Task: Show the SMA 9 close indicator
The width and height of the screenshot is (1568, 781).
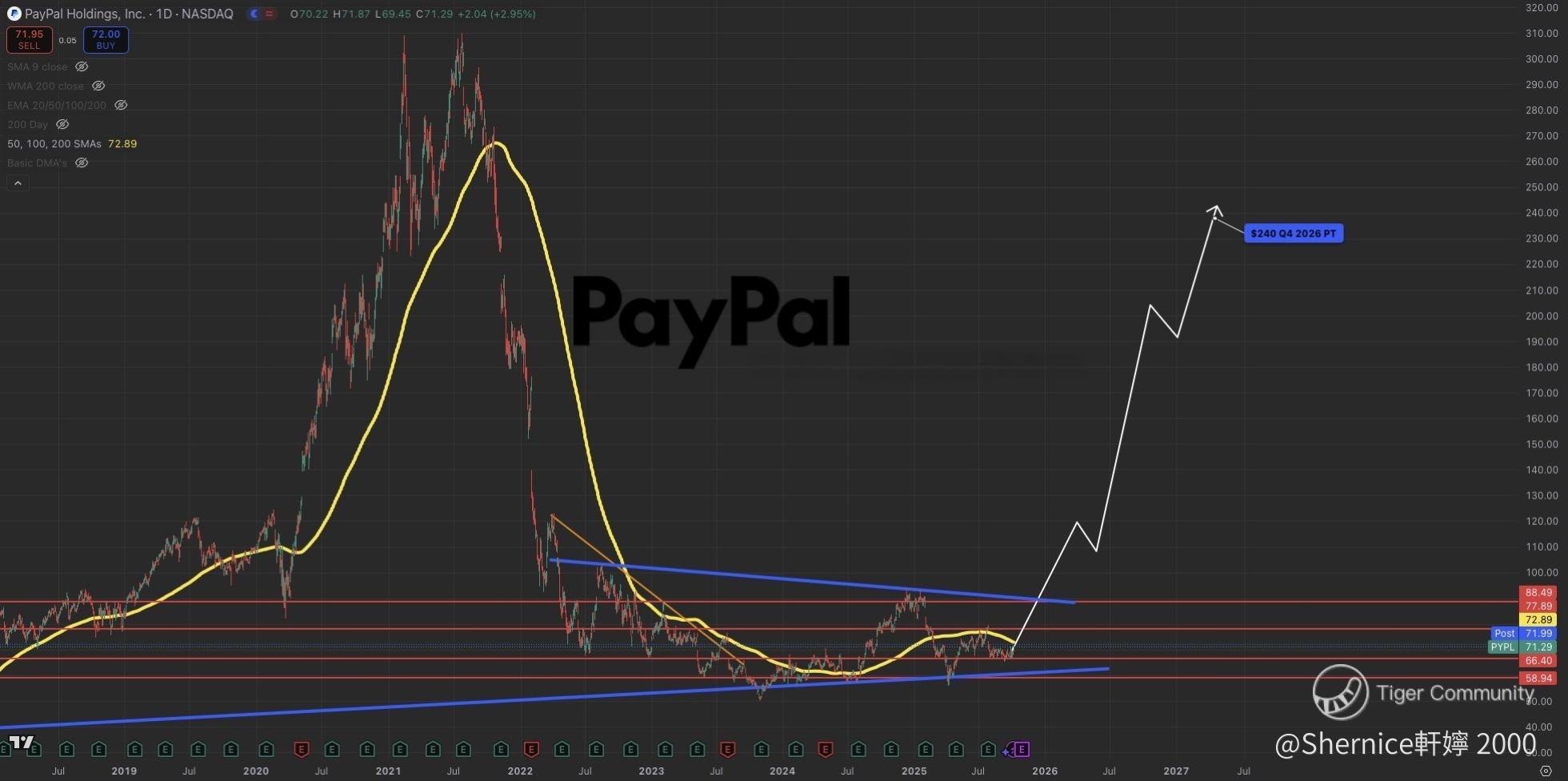Action: (x=82, y=66)
